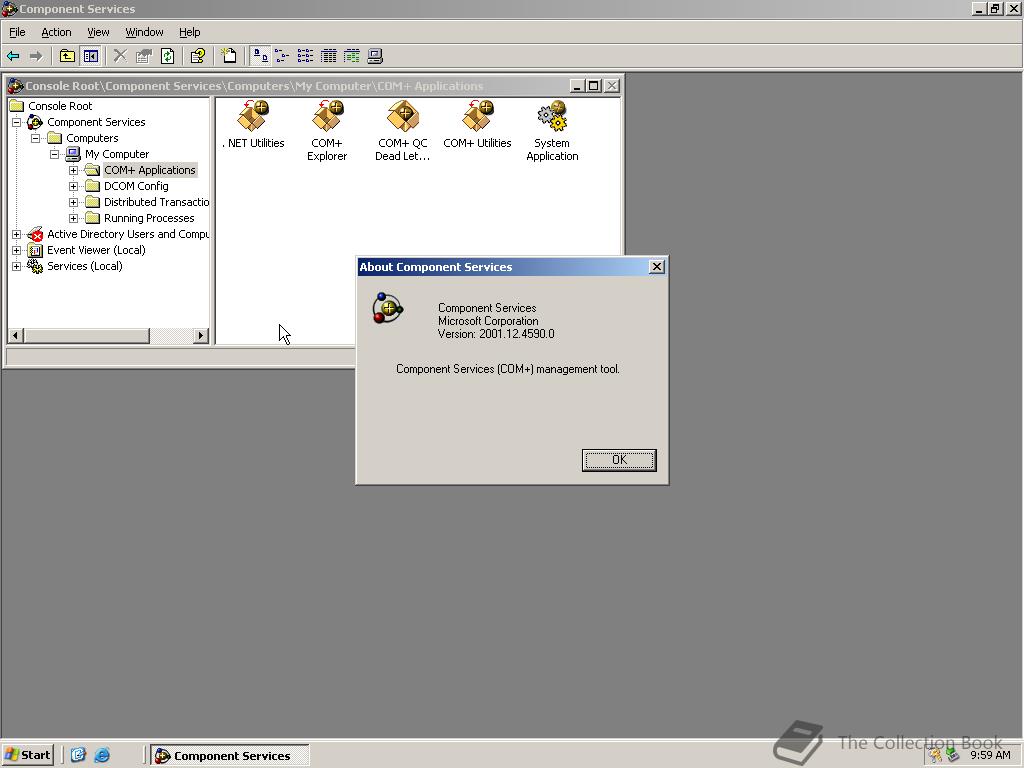1024x768 pixels.
Task: Click OK in About Component Services
Action: click(619, 460)
